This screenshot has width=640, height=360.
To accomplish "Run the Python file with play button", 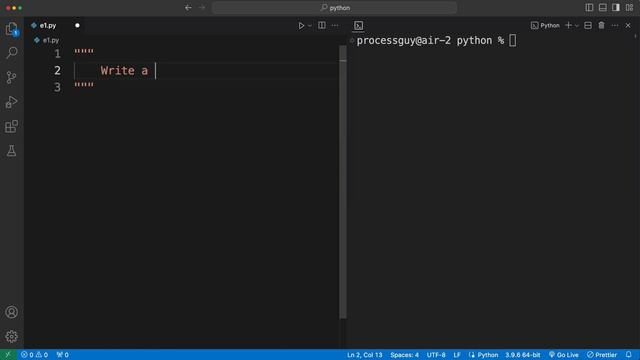I will pyautogui.click(x=301, y=25).
